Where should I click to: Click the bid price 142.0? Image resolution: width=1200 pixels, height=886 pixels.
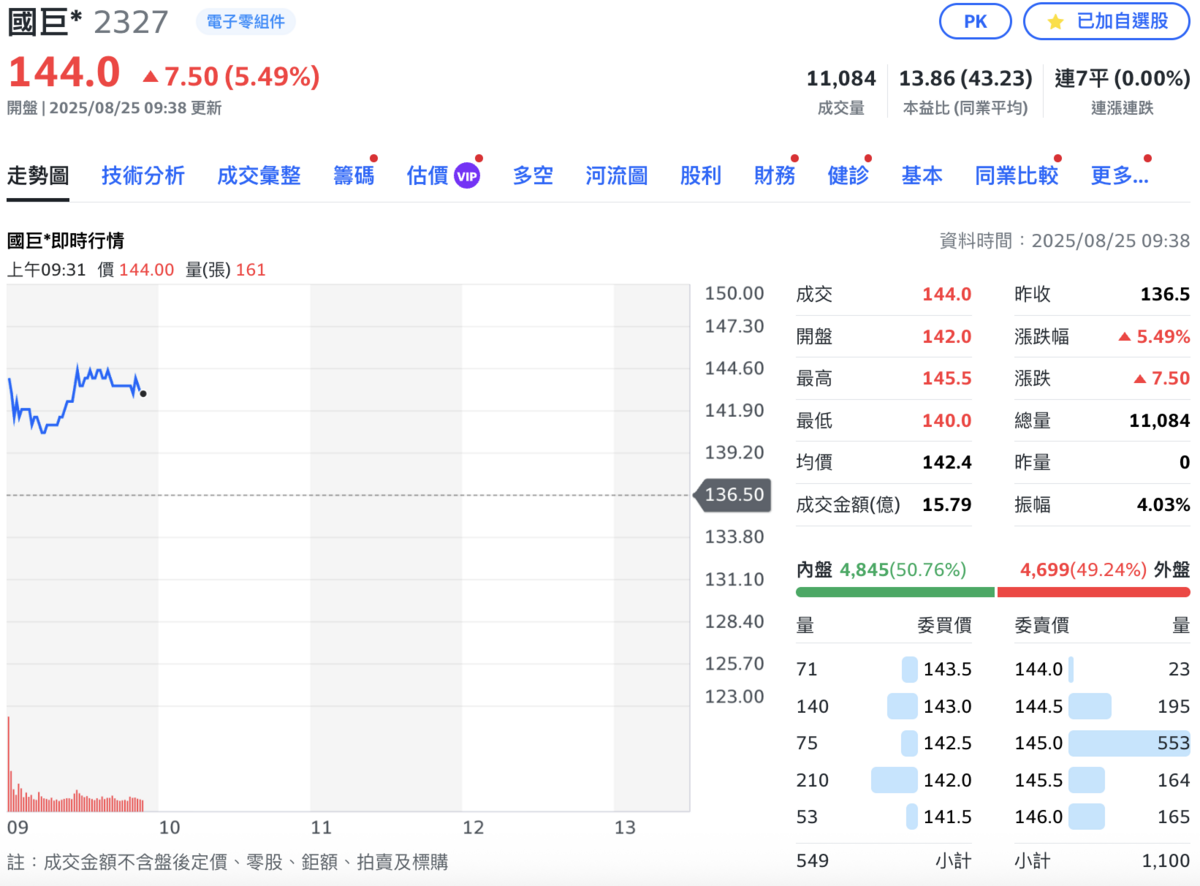(947, 780)
